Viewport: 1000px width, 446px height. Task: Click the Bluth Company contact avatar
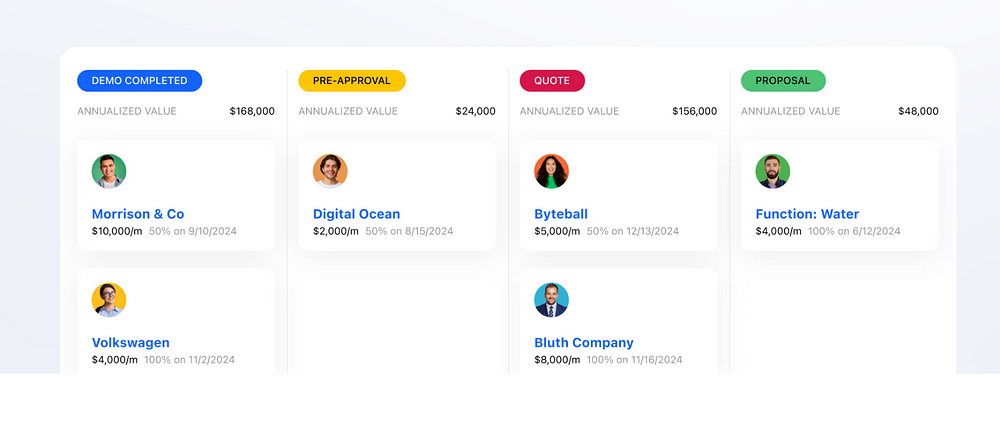coord(552,300)
